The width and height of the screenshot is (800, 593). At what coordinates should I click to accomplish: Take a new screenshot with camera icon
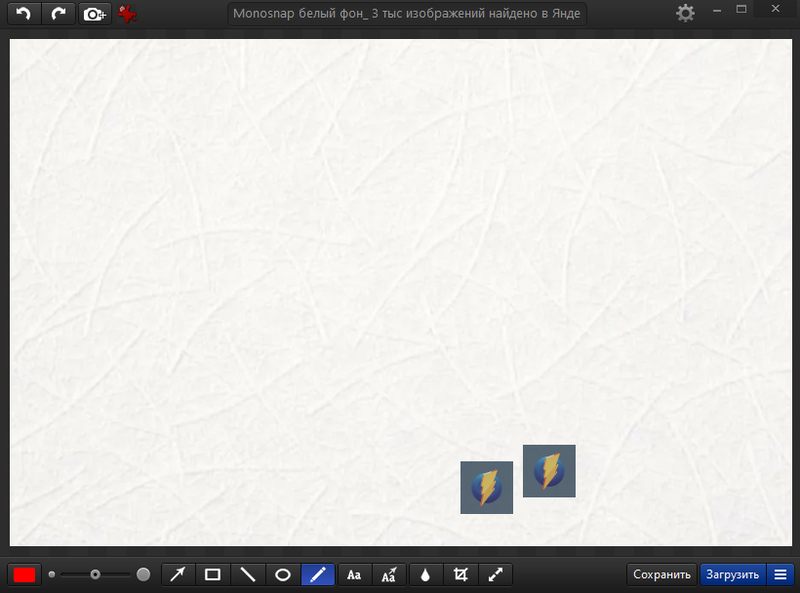coord(94,14)
